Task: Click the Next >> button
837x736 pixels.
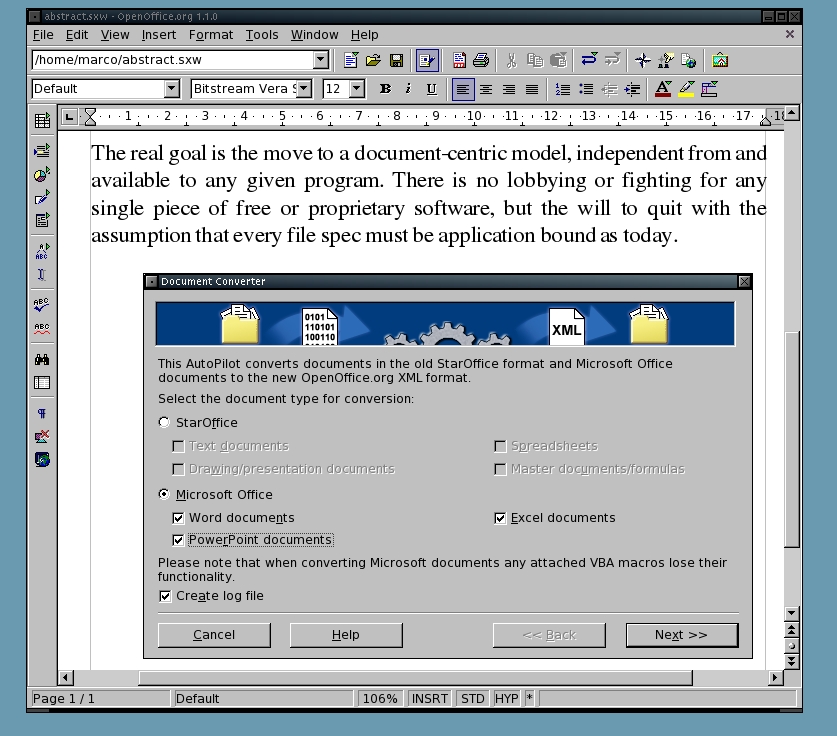Action: pyautogui.click(x=681, y=635)
